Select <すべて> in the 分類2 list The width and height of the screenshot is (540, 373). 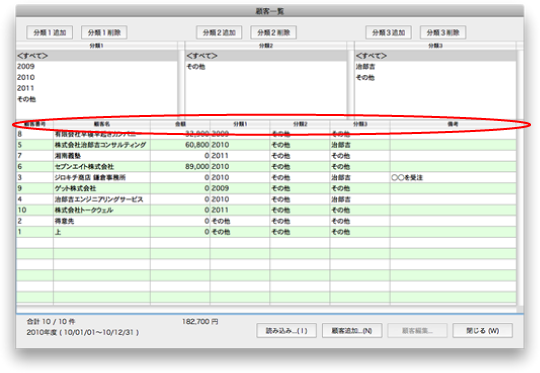pyautogui.click(x=266, y=56)
